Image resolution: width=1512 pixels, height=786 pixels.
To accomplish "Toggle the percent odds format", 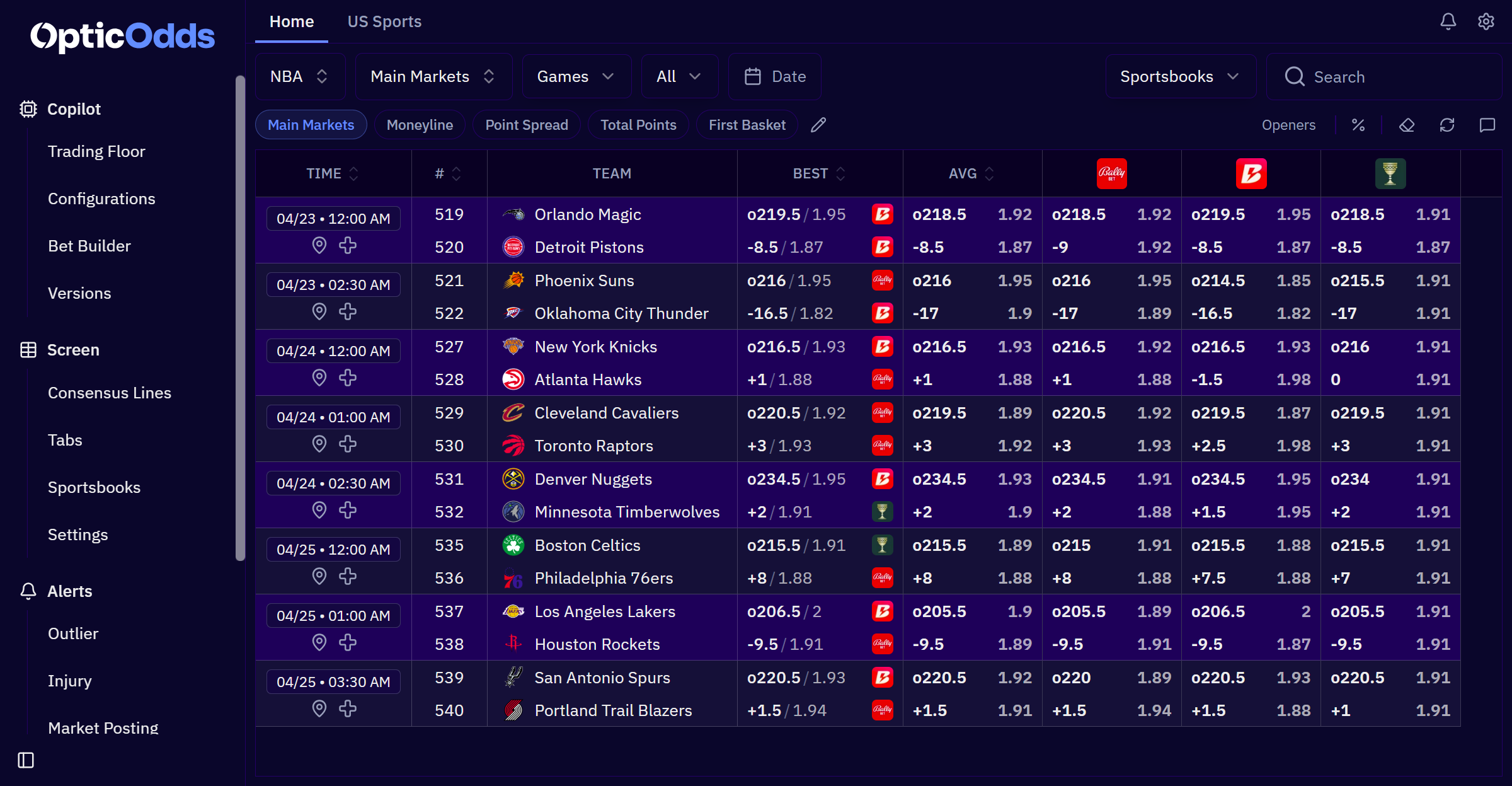I will (x=1358, y=125).
